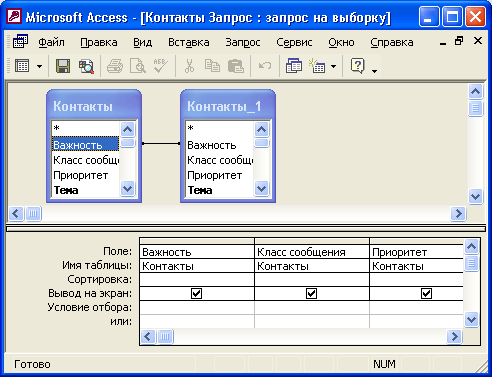
Task: Select Важность field in Контакты_1 table
Action: click(x=219, y=145)
